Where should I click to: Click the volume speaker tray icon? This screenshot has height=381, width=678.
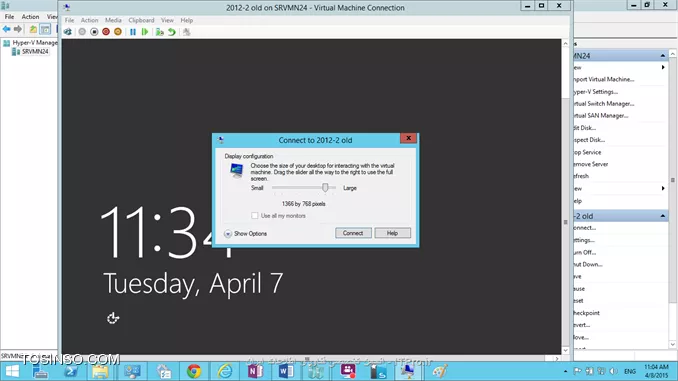tap(613, 371)
